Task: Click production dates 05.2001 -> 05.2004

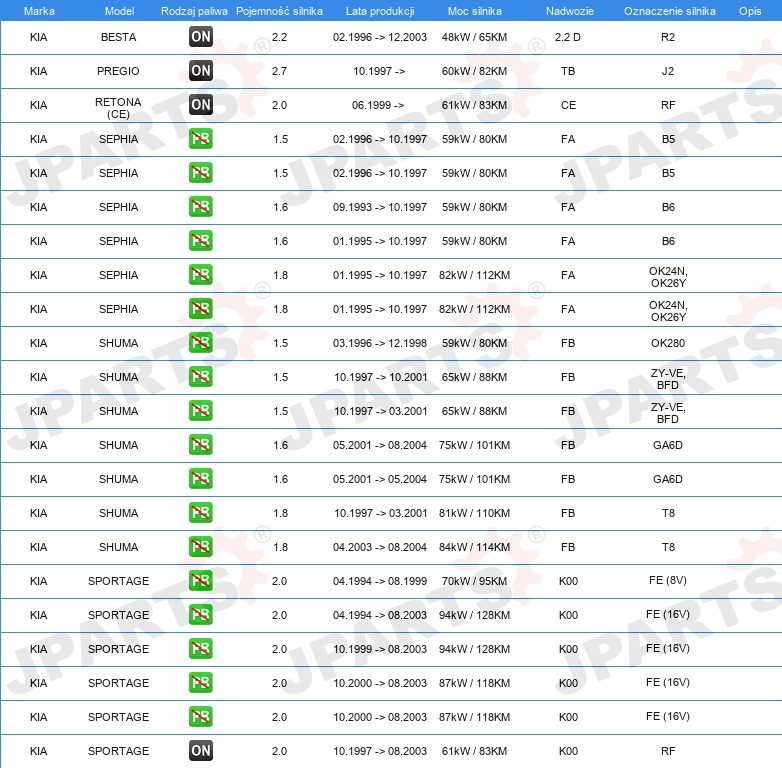Action: pos(380,479)
